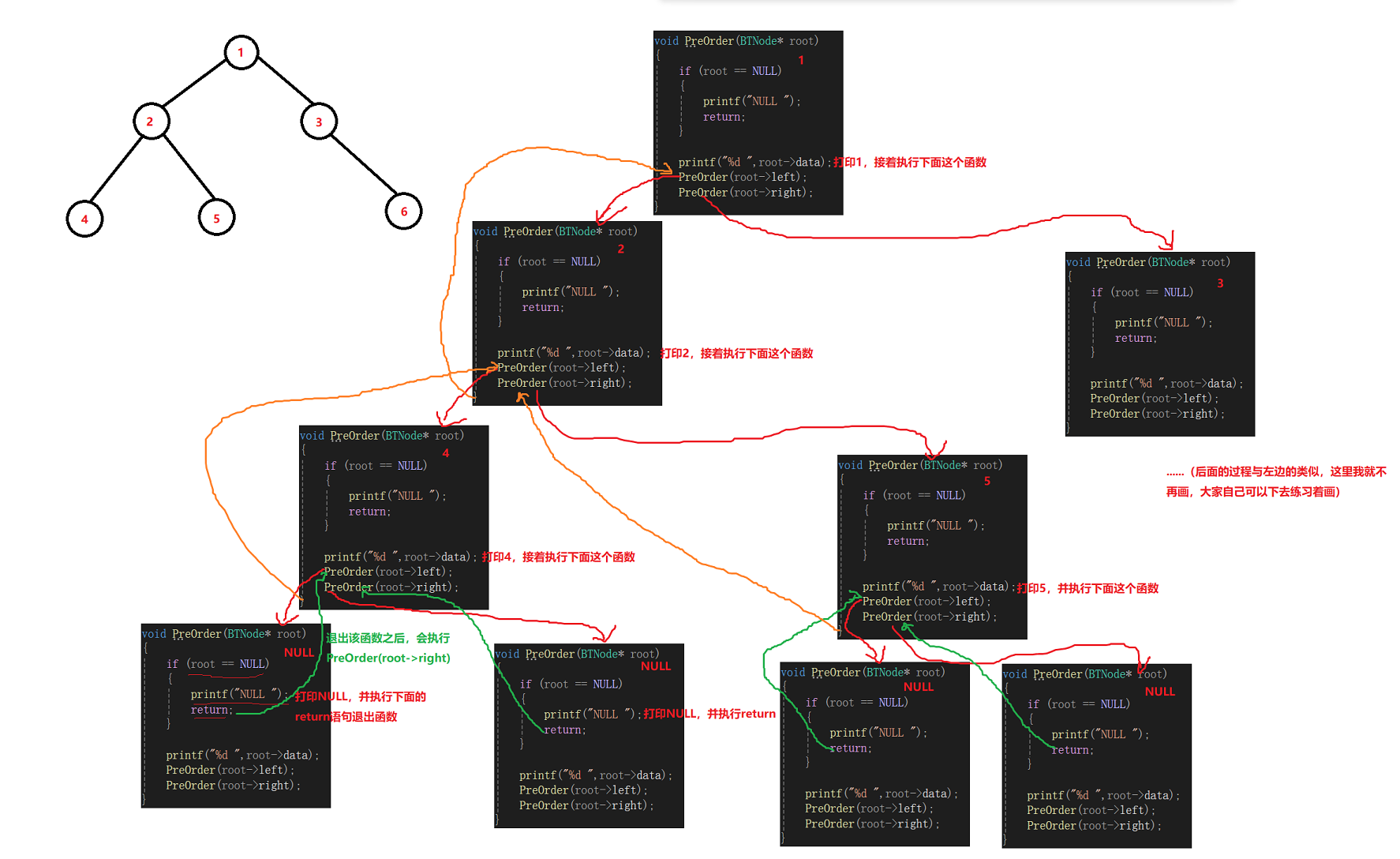Image resolution: width=1400 pixels, height=859 pixels.
Task: Click leaf node 5 in the tree
Action: [x=216, y=218]
